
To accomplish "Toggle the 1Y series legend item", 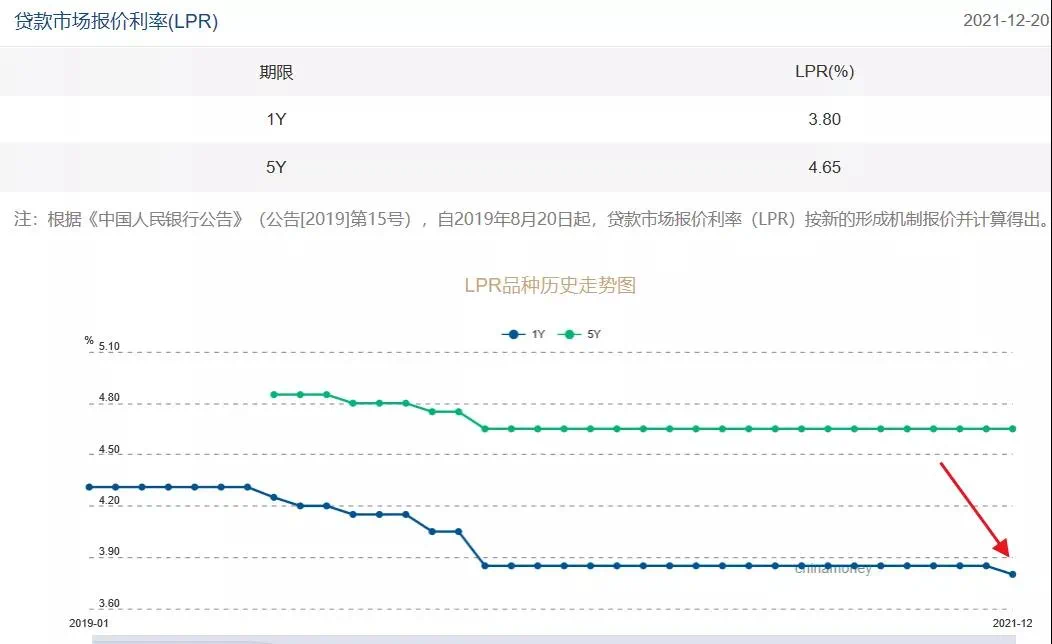I will pos(523,334).
